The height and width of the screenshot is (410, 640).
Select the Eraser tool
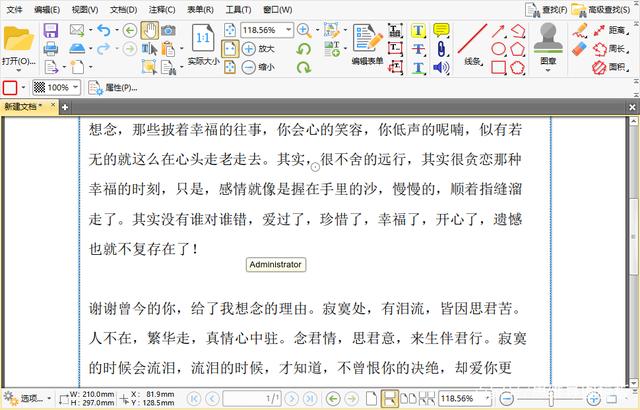580,49
